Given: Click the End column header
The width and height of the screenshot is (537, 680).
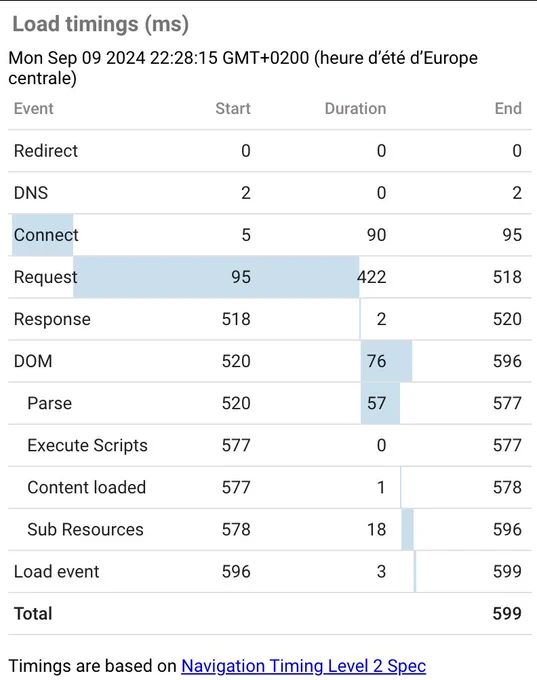Looking at the screenshot, I should coord(508,108).
